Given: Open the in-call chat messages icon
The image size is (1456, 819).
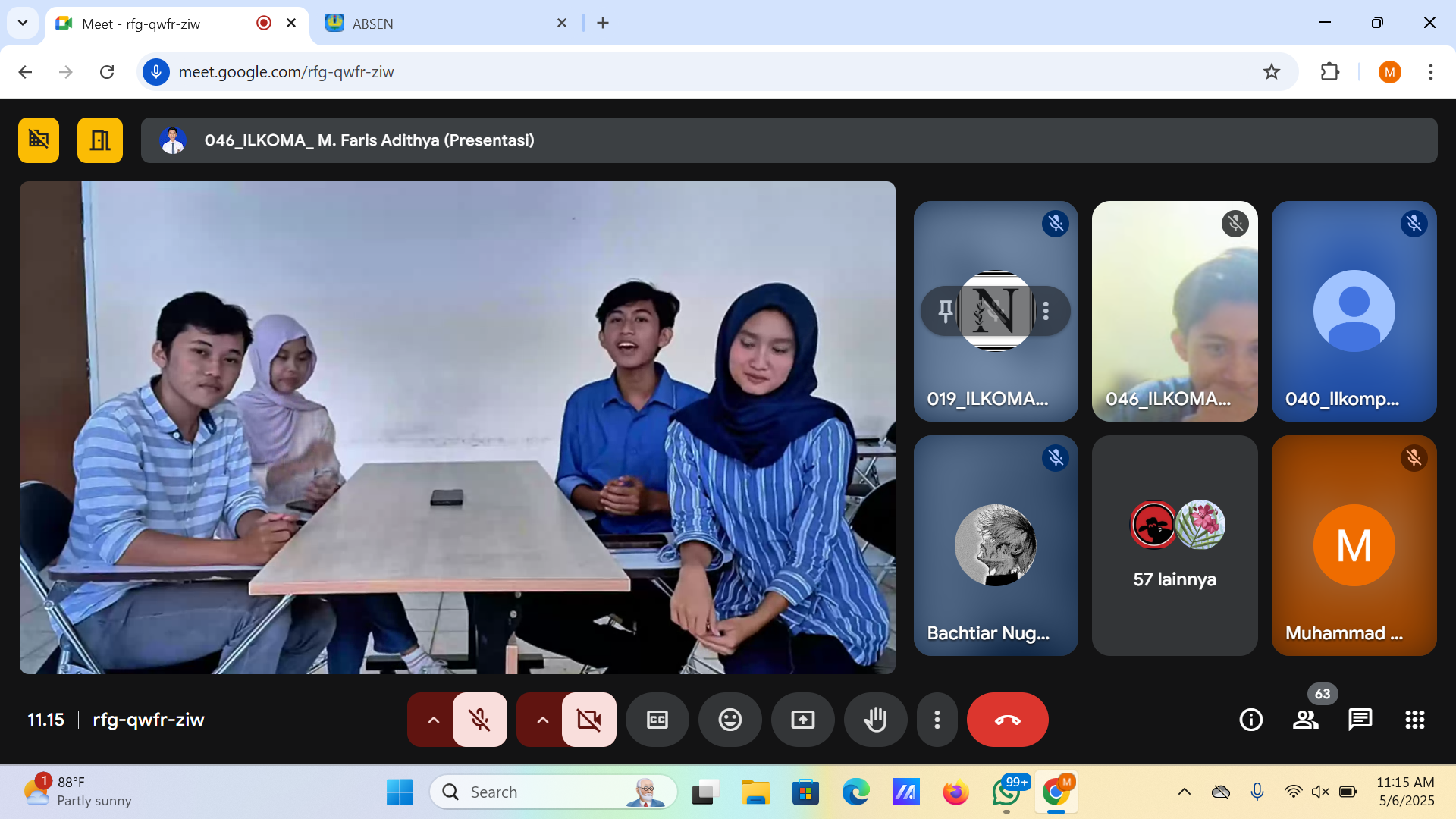Looking at the screenshot, I should point(1360,720).
